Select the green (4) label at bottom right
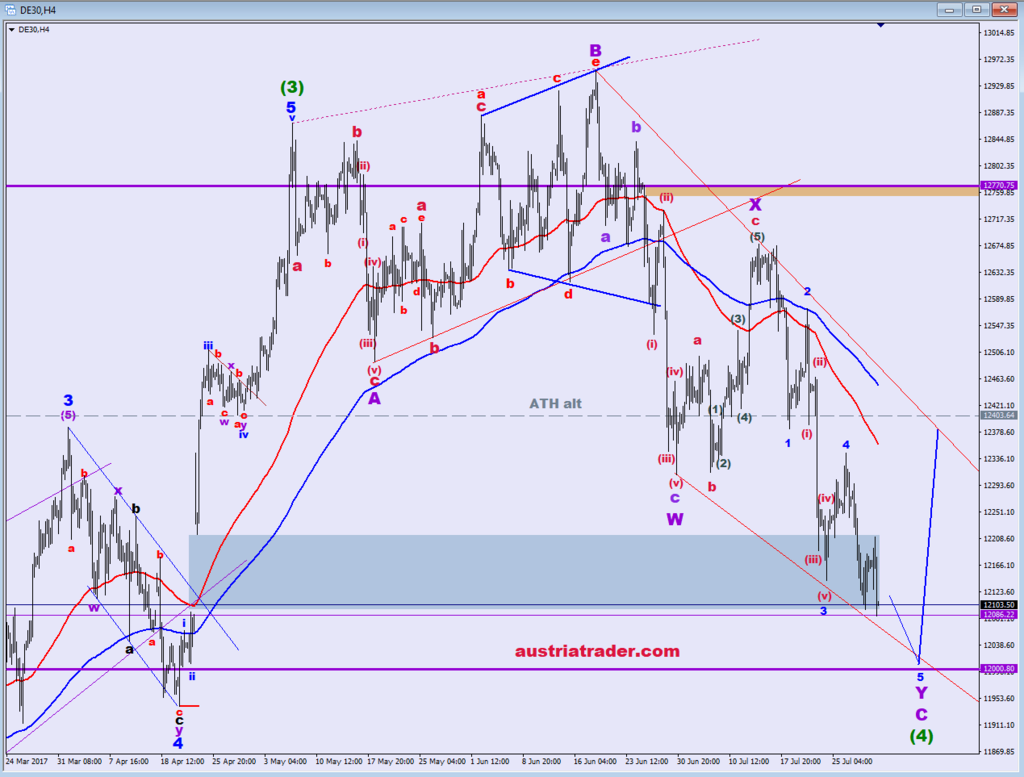Image resolution: width=1024 pixels, height=777 pixels. 921,736
